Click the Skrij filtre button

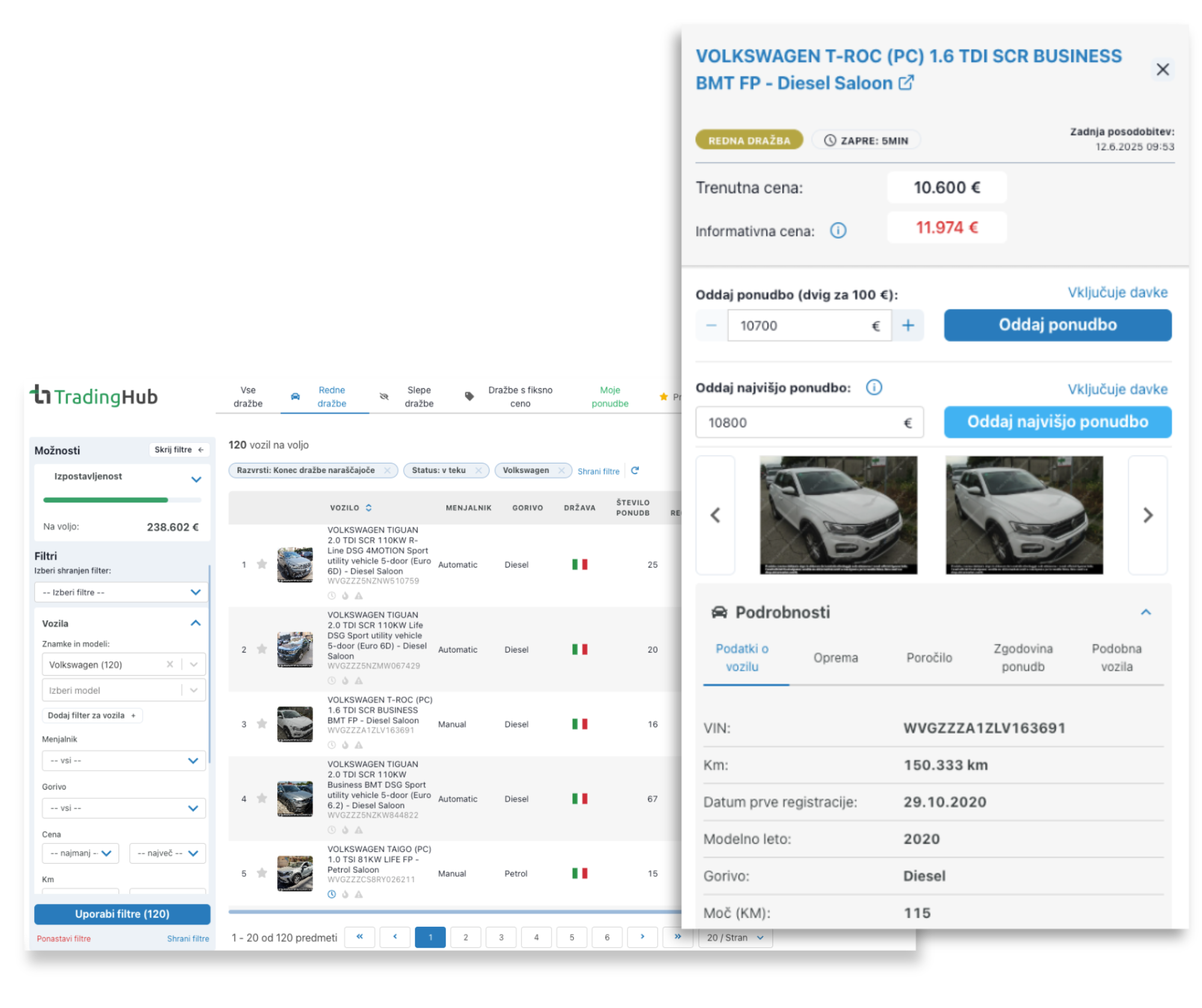pos(179,450)
